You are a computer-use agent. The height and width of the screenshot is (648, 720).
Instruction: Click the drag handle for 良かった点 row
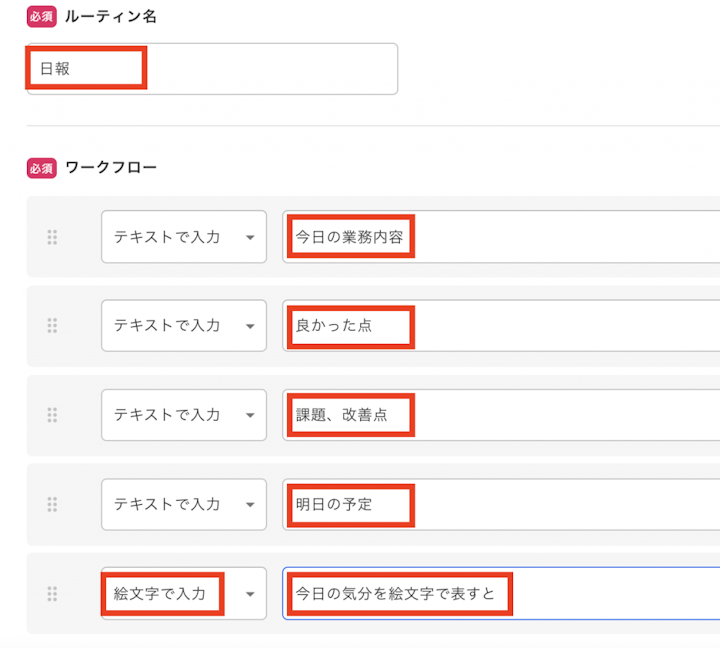(52, 326)
